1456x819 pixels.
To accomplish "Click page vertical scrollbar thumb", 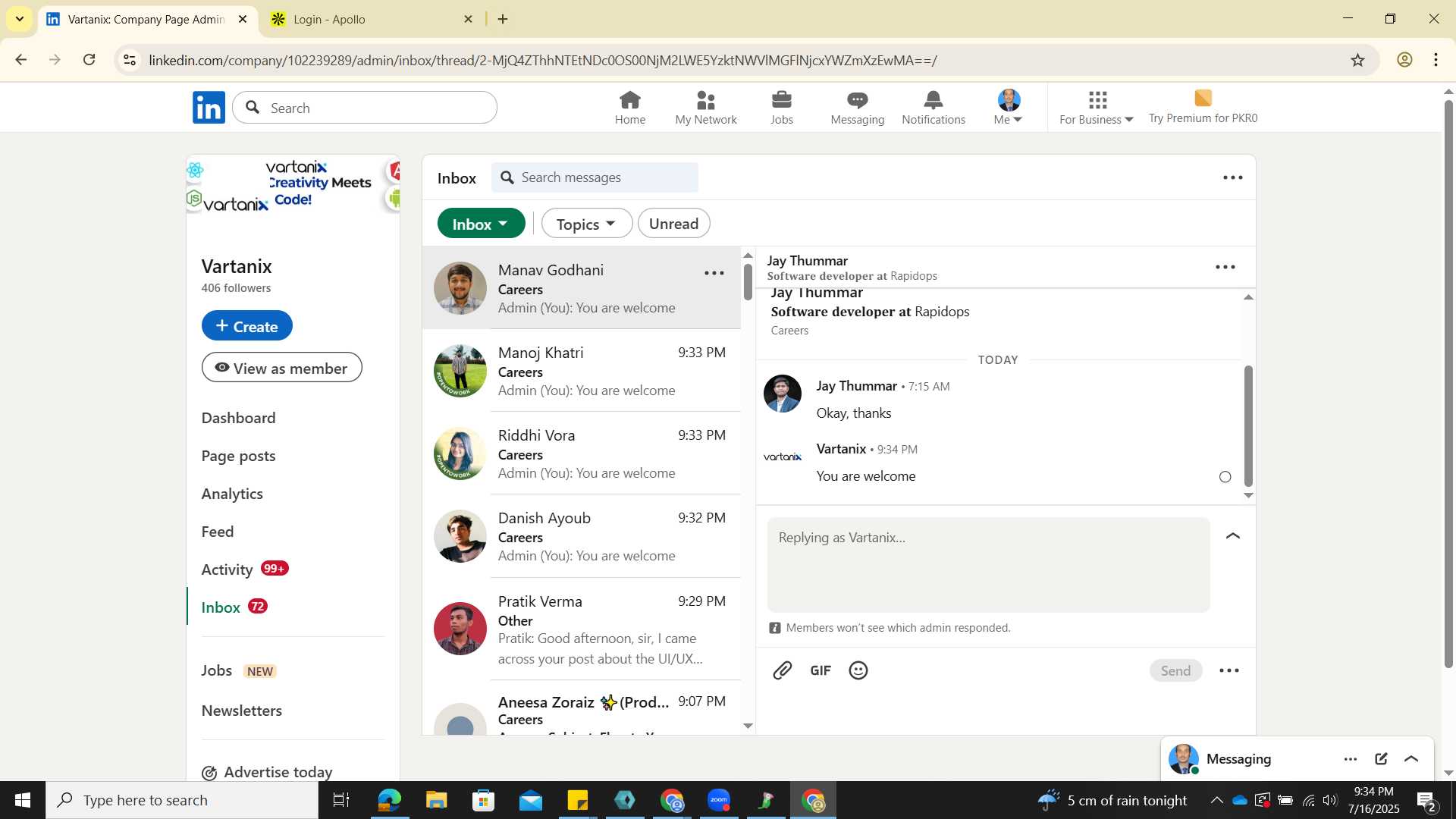I will pos(1448,383).
